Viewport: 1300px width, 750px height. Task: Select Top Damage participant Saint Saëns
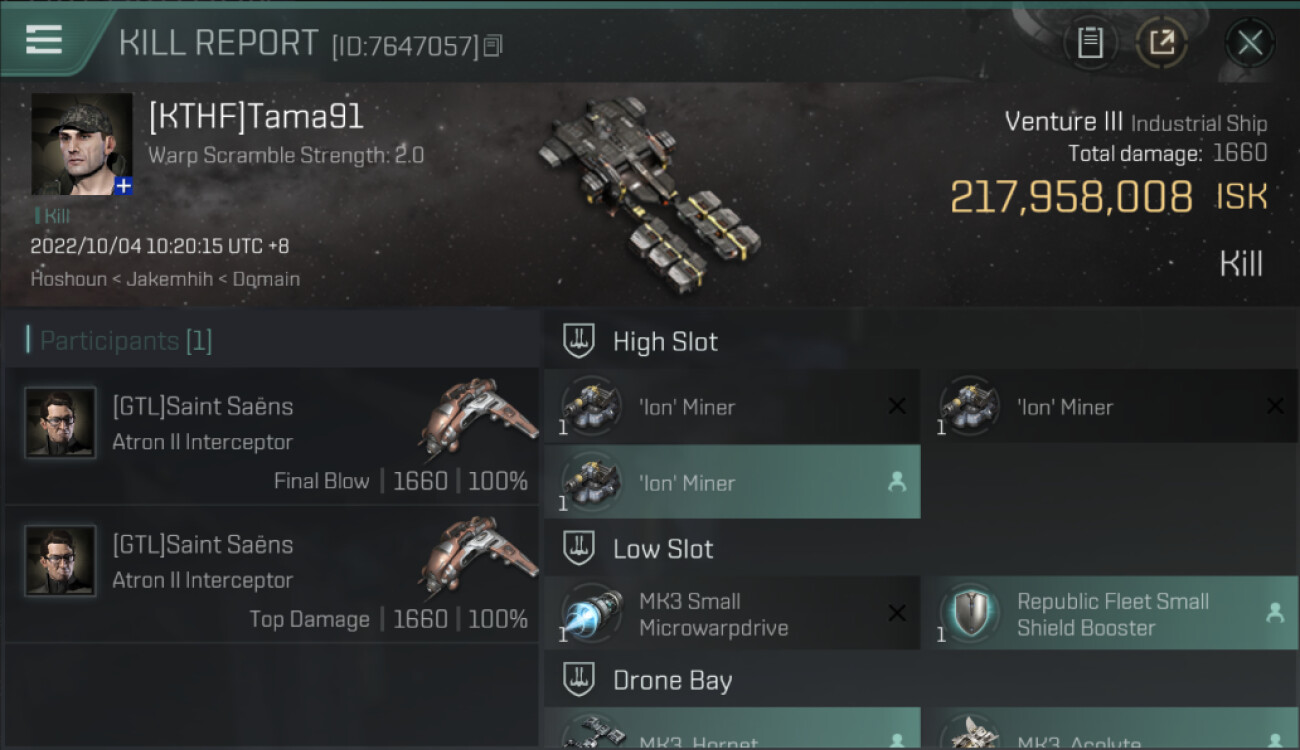click(272, 574)
